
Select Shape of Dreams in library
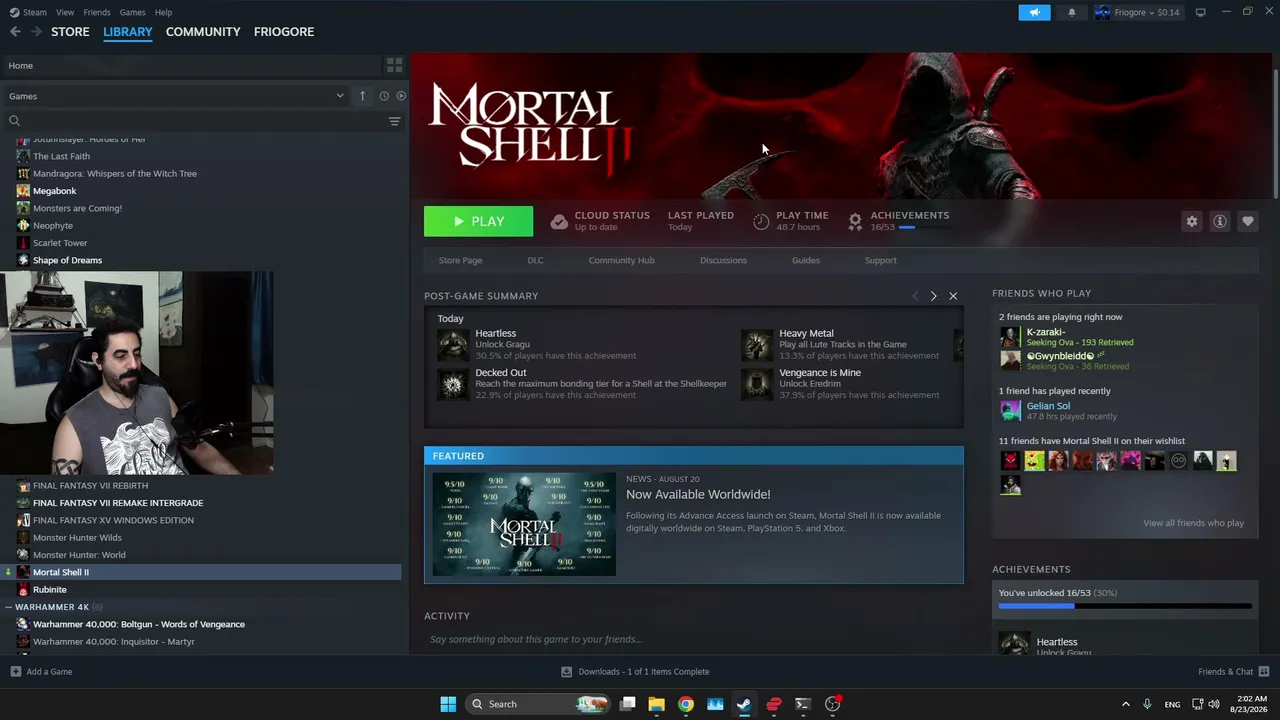coord(67,260)
